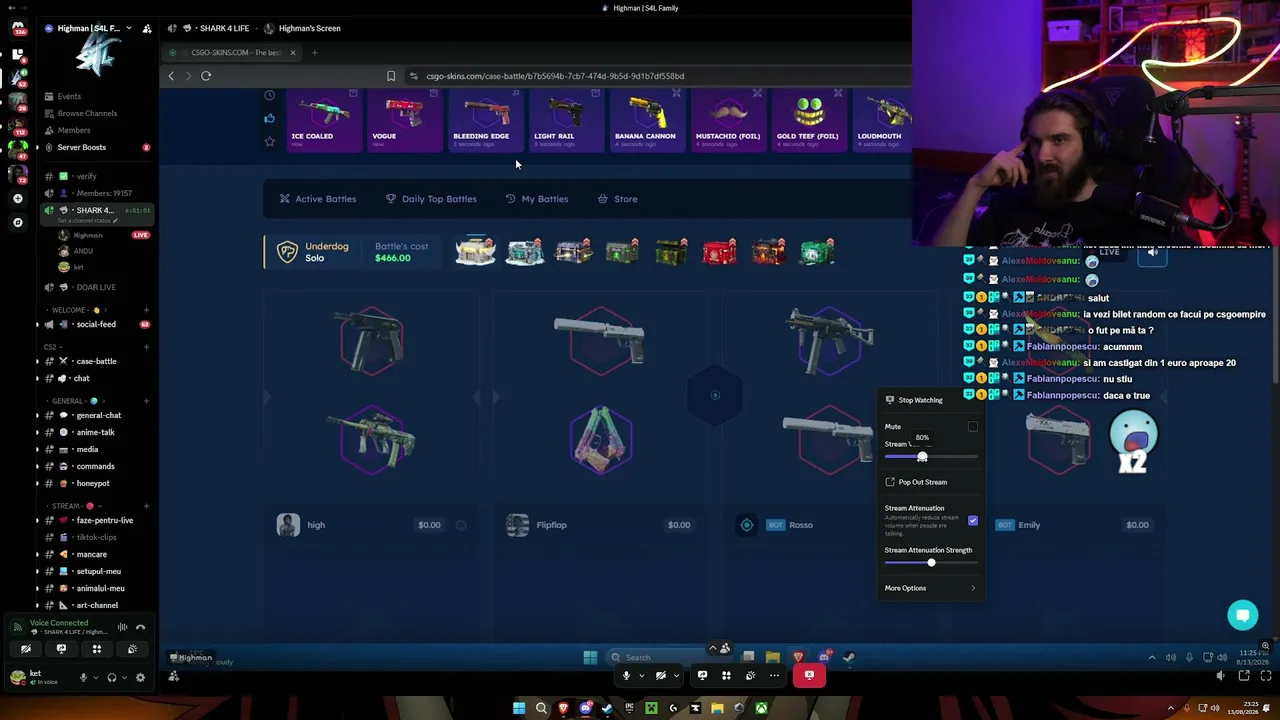Open the Store tab

pos(617,199)
